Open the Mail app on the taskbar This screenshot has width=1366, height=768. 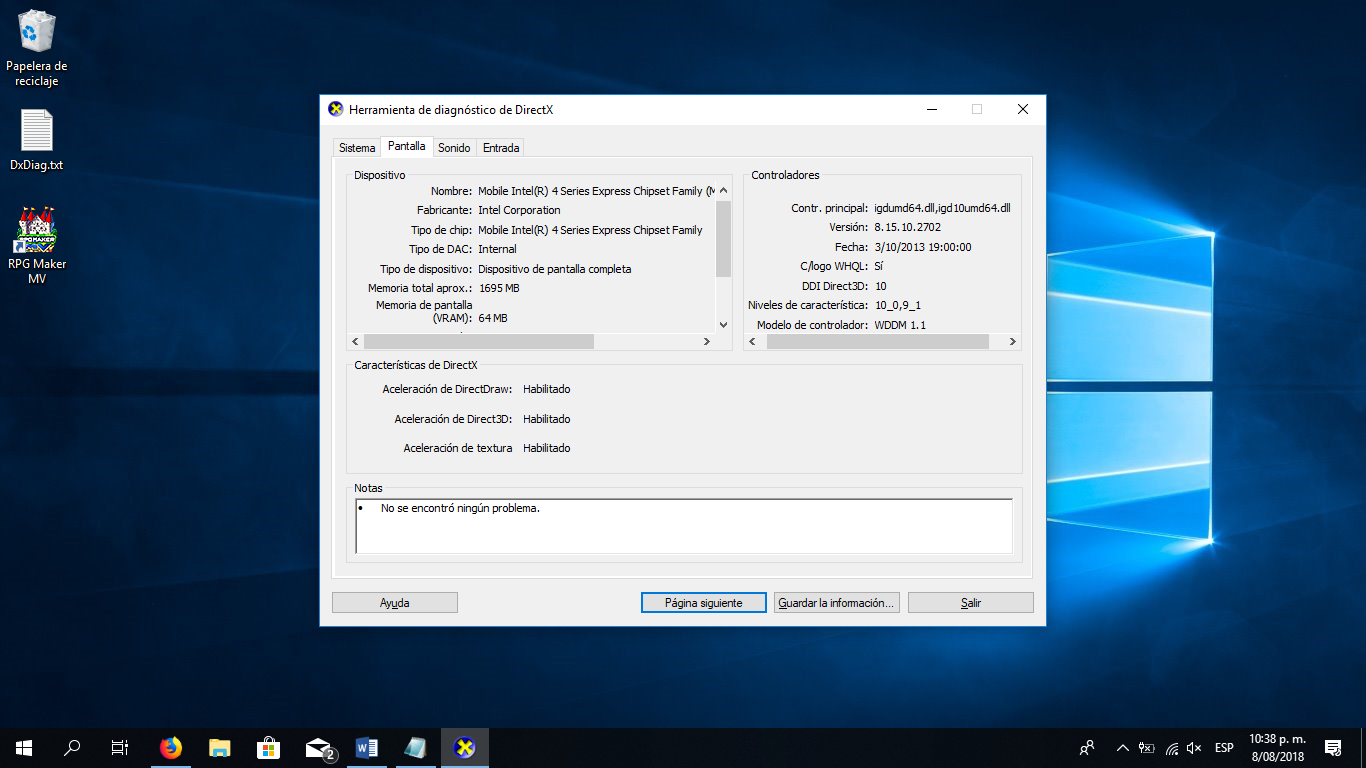(318, 747)
